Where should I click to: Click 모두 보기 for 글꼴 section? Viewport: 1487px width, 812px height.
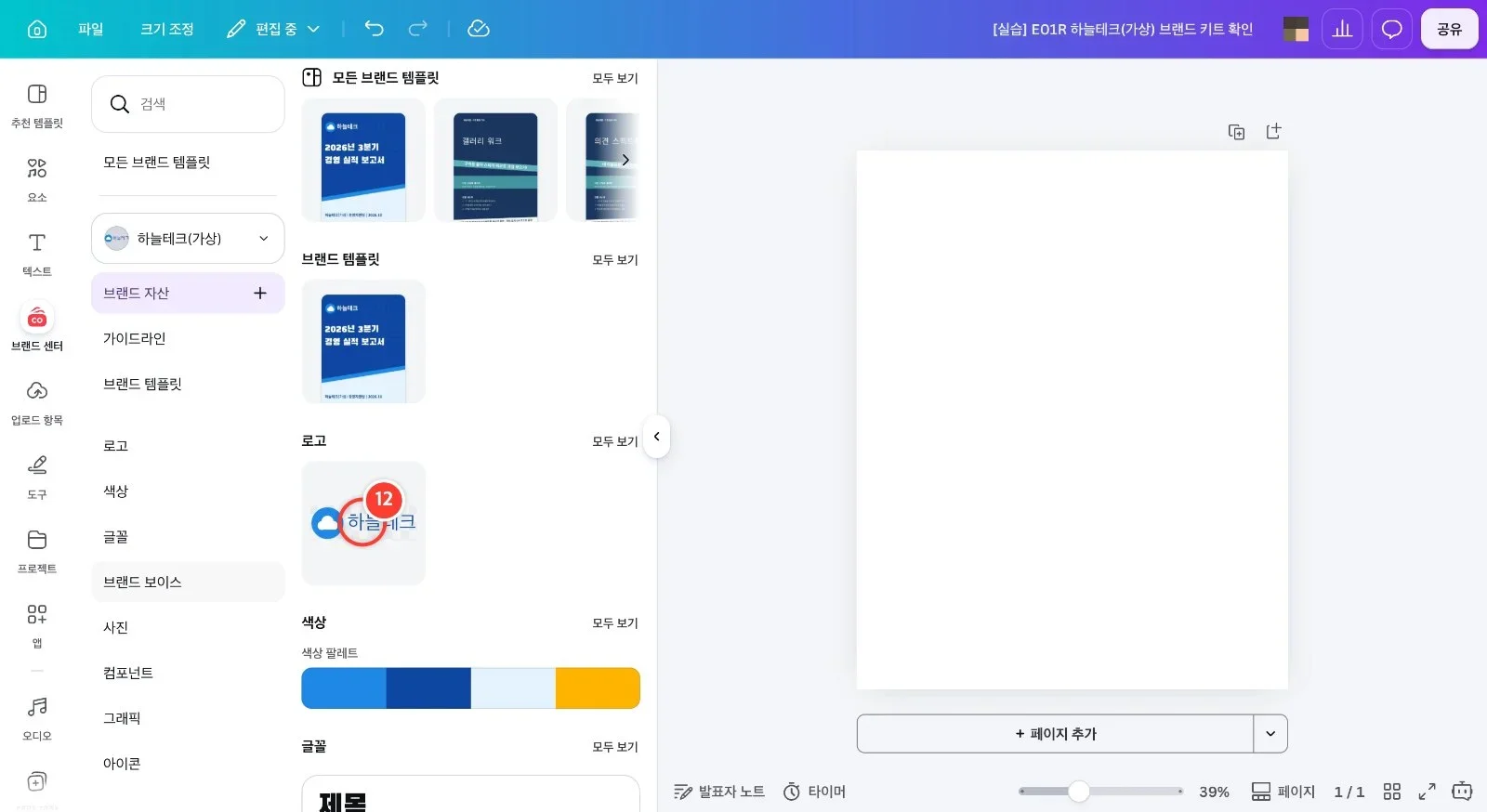(x=615, y=746)
